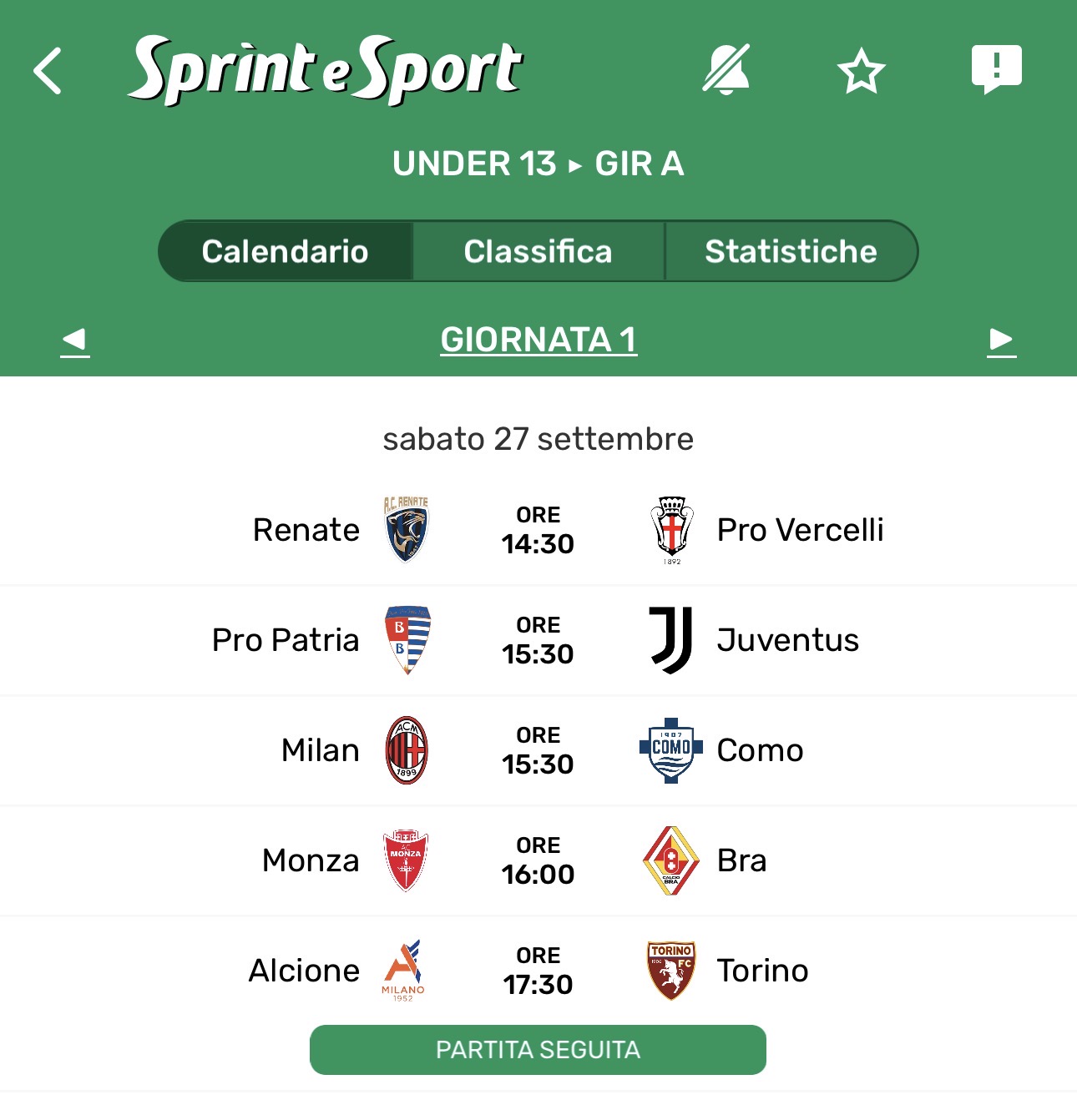The height and width of the screenshot is (1120, 1077).
Task: Go to next giornata arrow
Action: coord(1001,341)
